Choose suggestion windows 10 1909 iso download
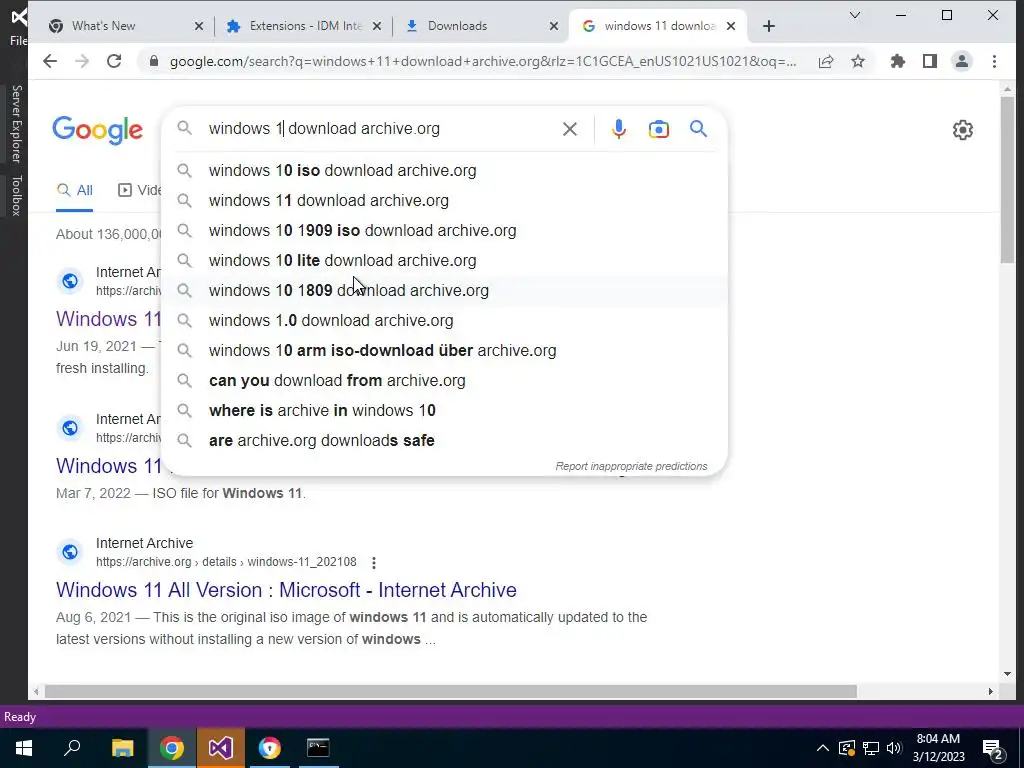The width and height of the screenshot is (1024, 768). (444, 231)
